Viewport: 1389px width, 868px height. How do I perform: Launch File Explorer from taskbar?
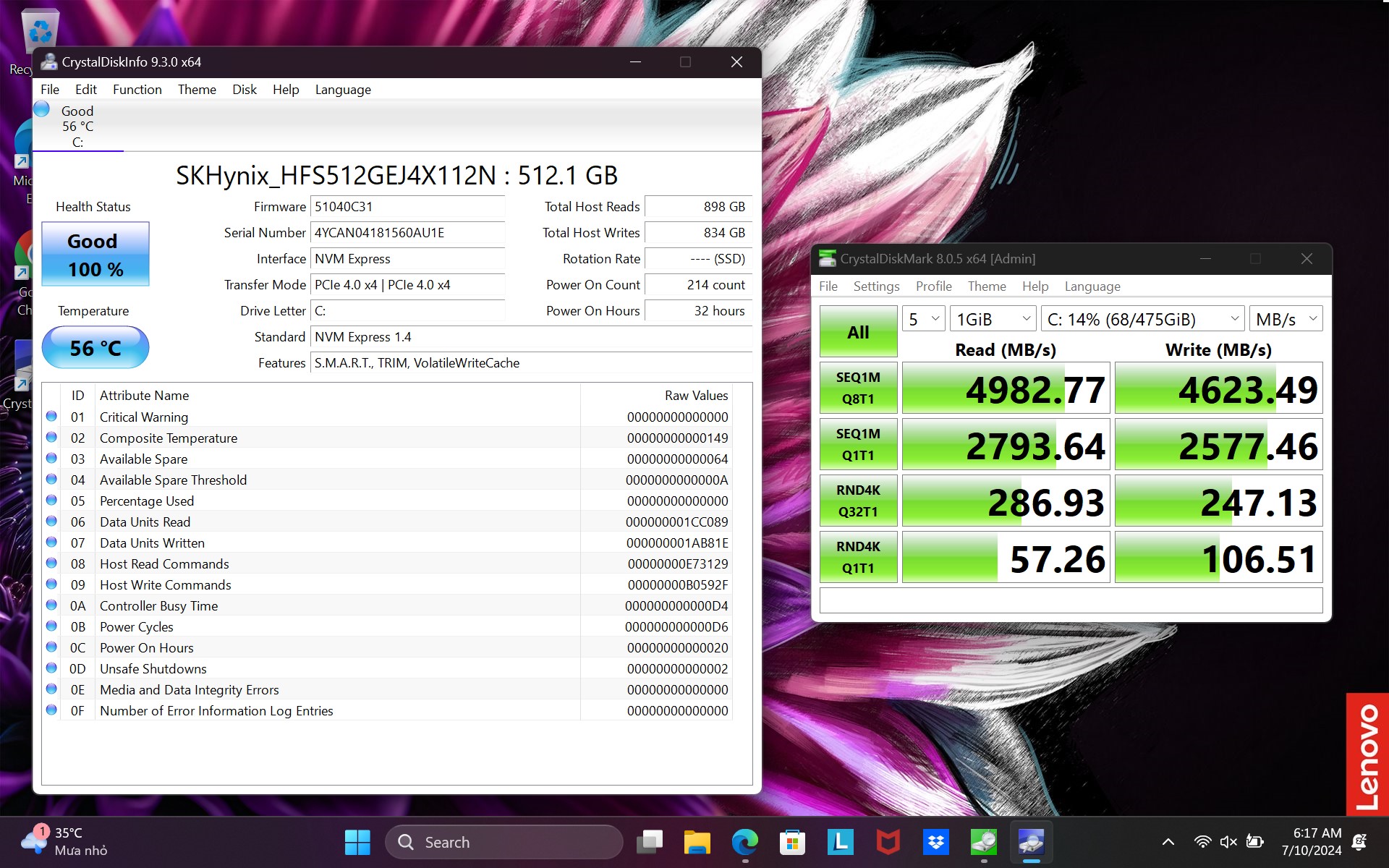pyautogui.click(x=697, y=842)
